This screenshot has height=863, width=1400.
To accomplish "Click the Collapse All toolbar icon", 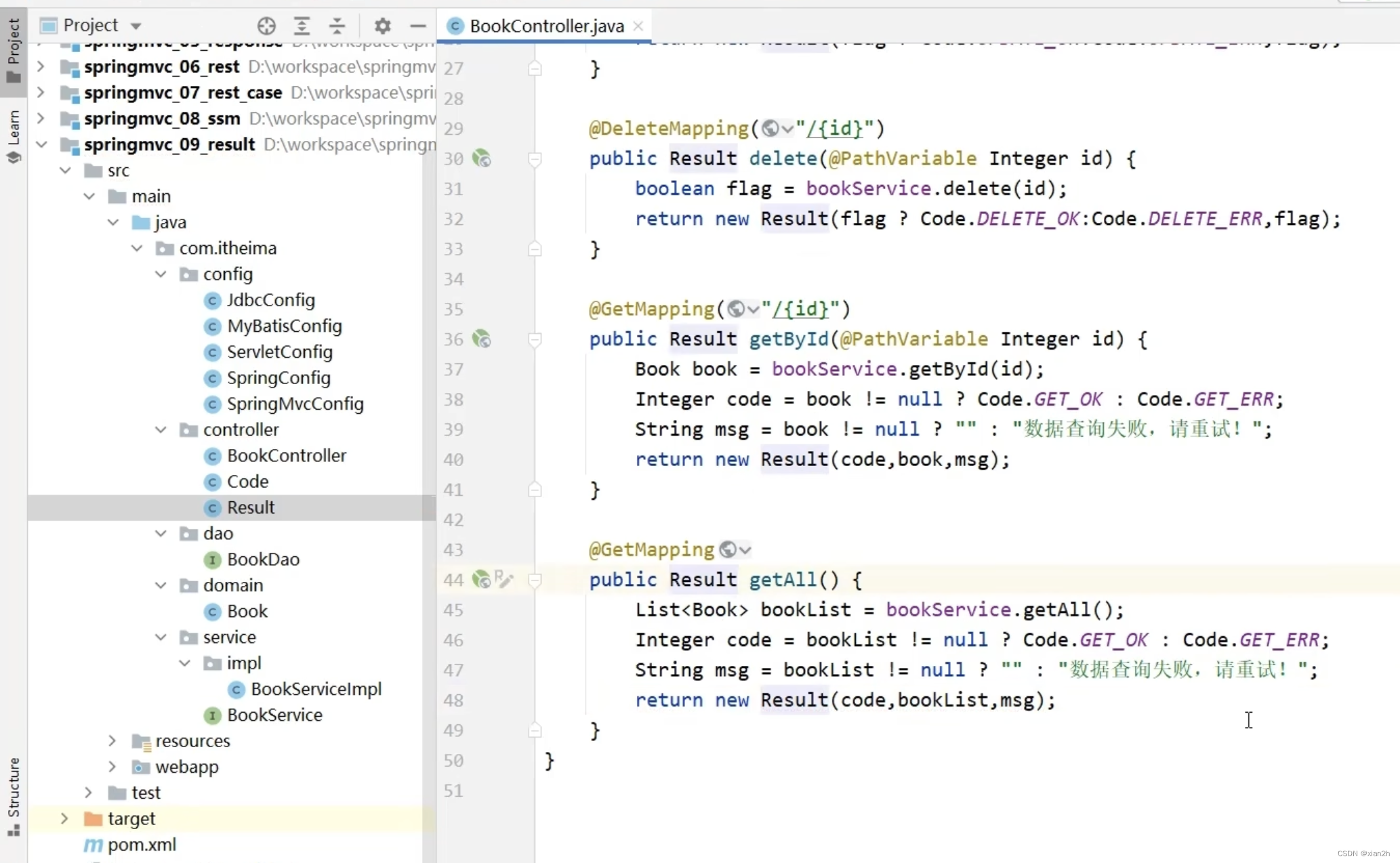I will coord(337,26).
